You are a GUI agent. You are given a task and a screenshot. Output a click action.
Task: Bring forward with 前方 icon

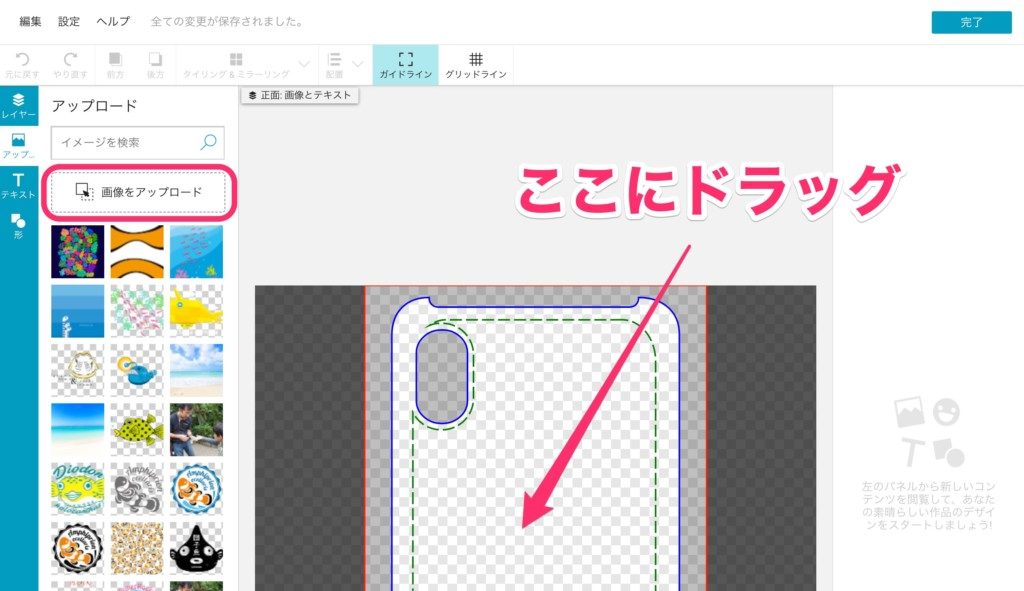[115, 60]
